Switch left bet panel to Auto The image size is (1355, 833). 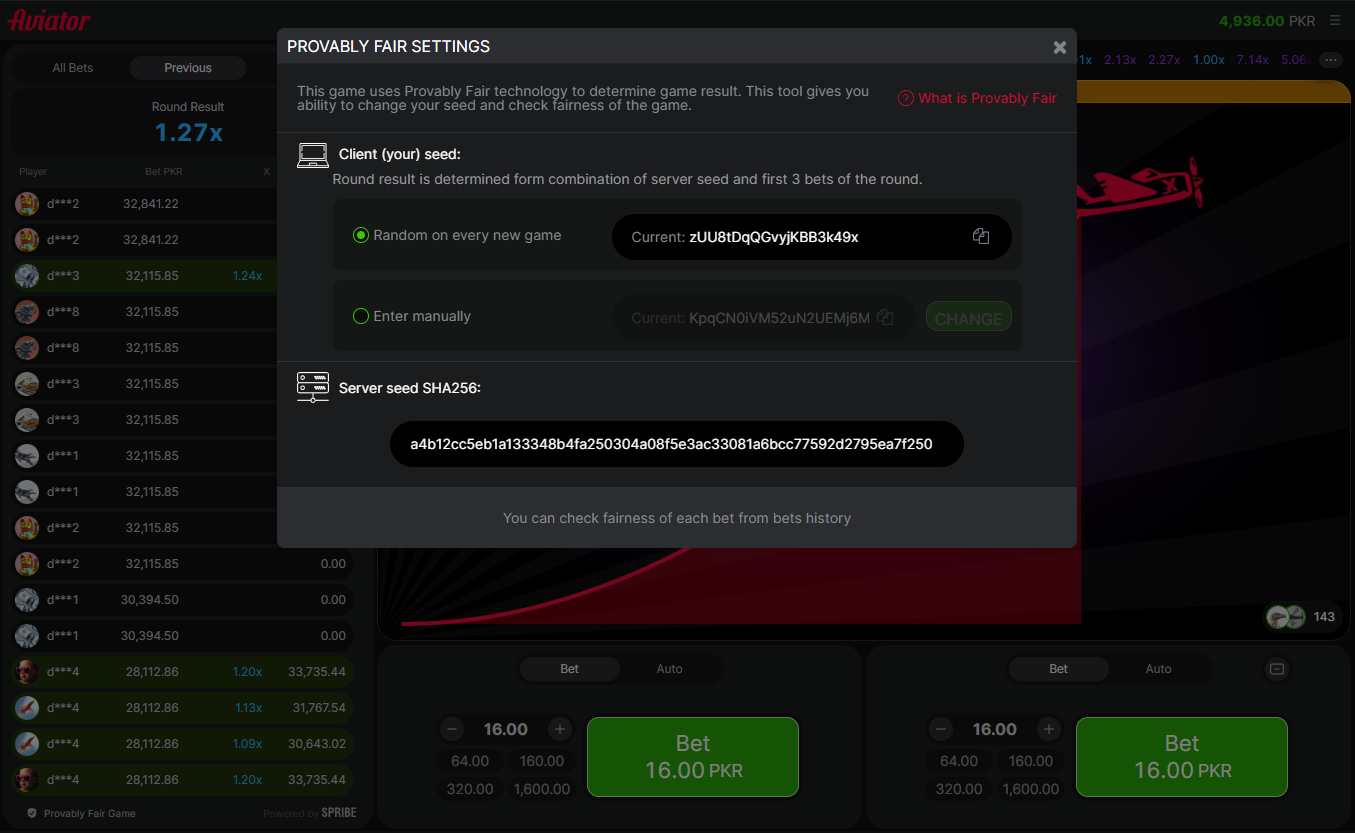pyautogui.click(x=669, y=669)
